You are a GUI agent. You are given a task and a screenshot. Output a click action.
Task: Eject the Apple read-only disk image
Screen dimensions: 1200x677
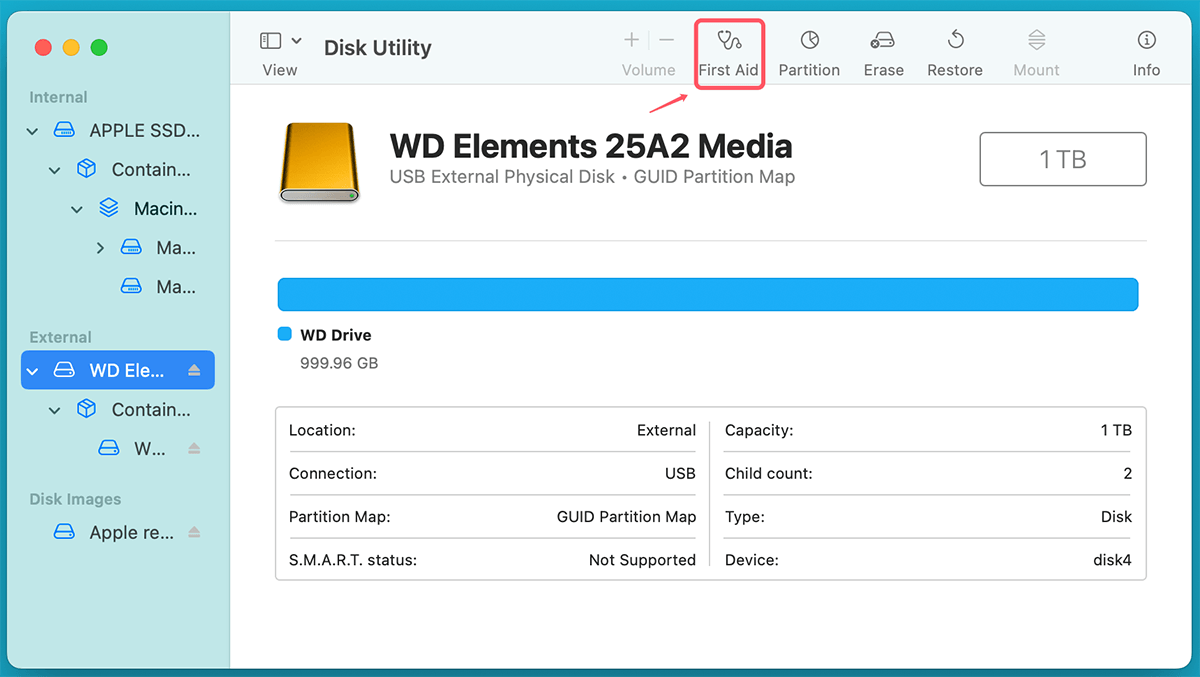[x=193, y=533]
